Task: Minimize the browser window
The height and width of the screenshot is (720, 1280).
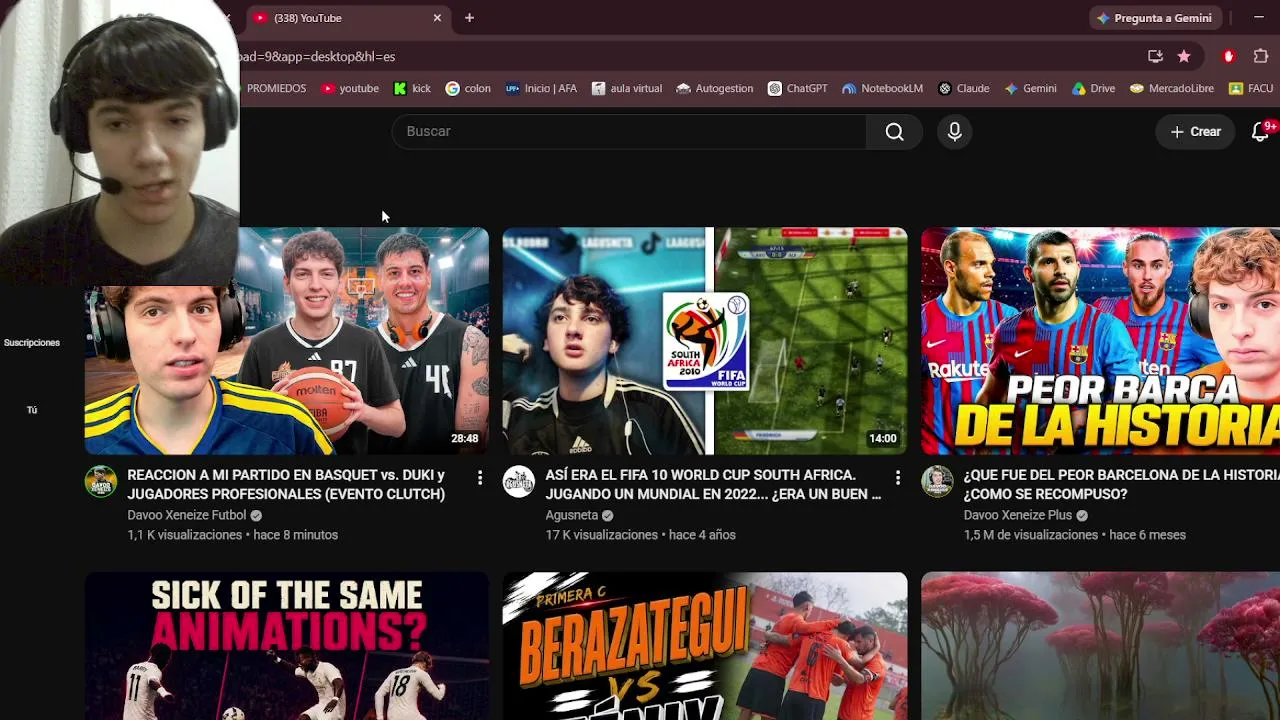Action: [1259, 18]
